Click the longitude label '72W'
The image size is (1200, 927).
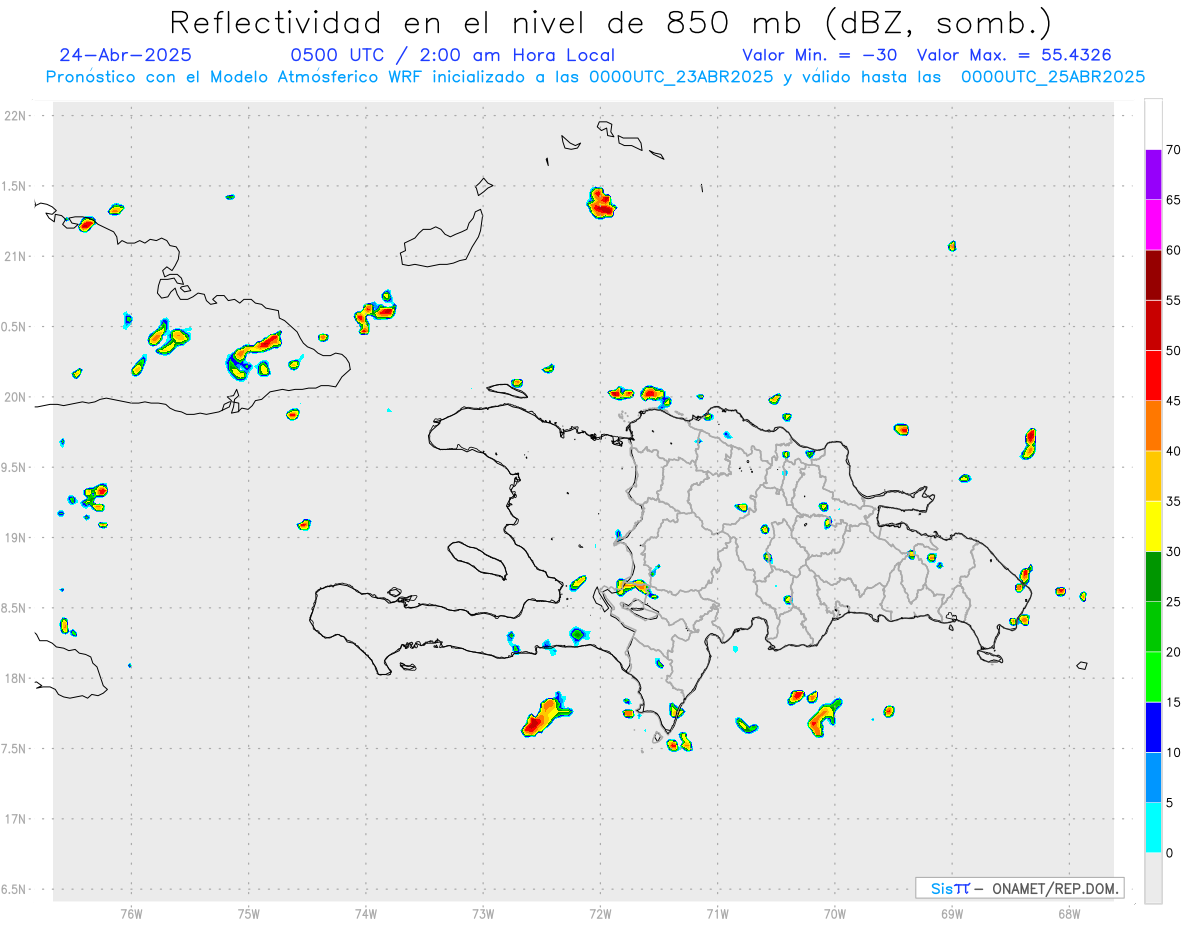click(600, 913)
